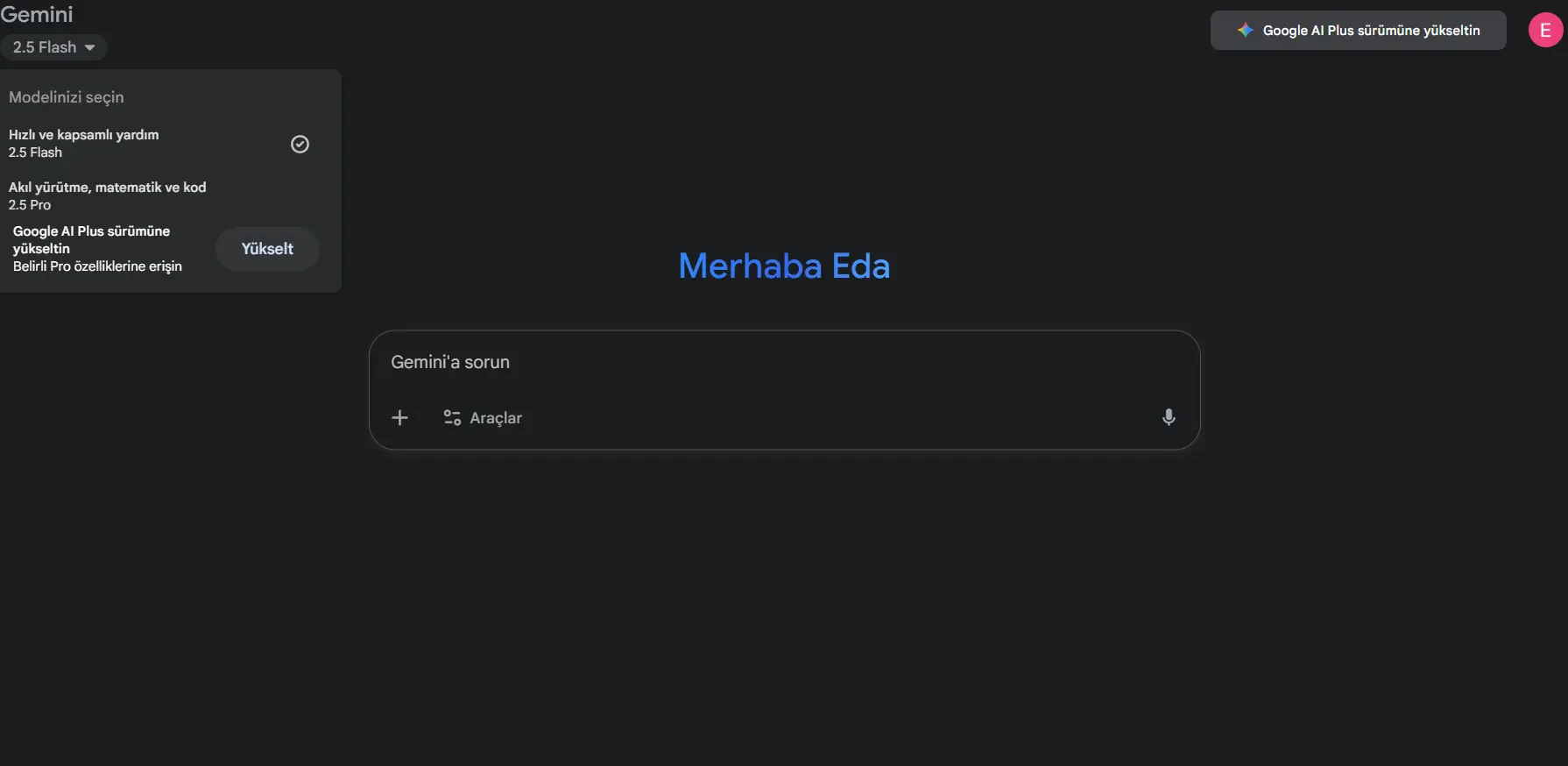This screenshot has height=766, width=1568.
Task: Click the "Modelinizi seçin" menu header
Action: point(67,97)
